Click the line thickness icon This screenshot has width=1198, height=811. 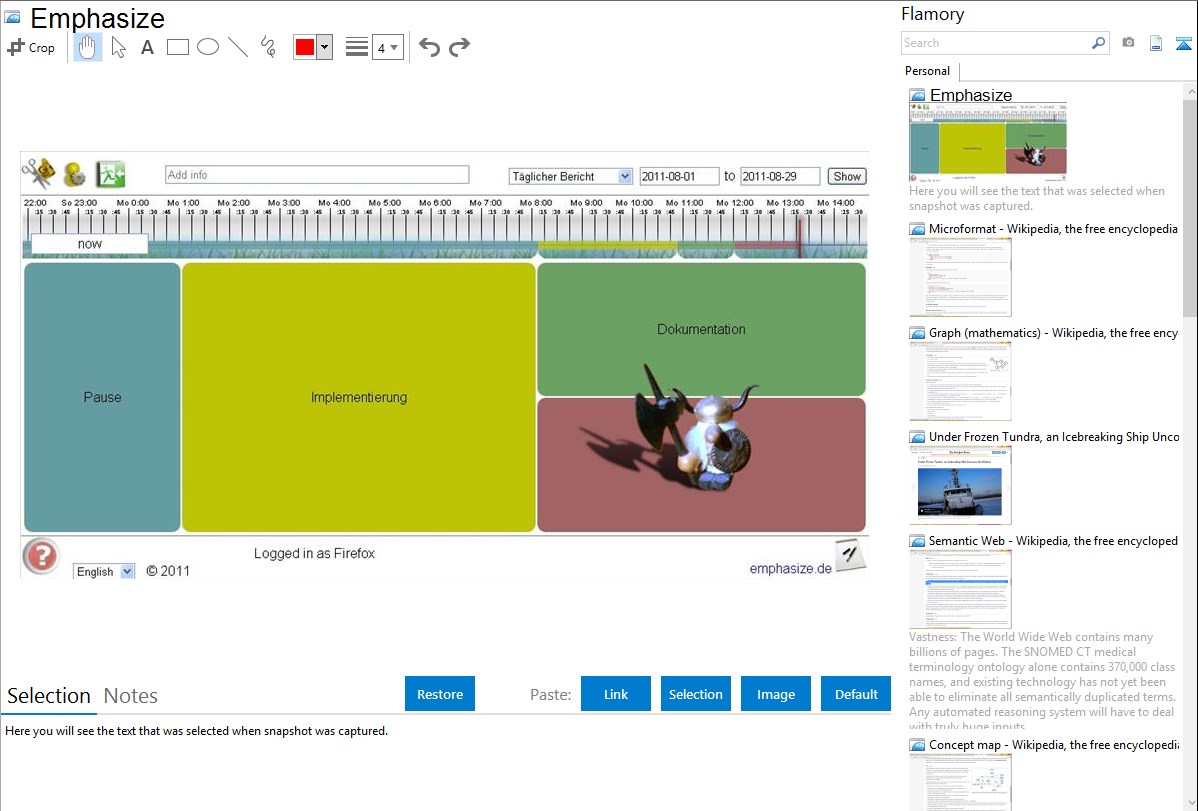tap(356, 47)
